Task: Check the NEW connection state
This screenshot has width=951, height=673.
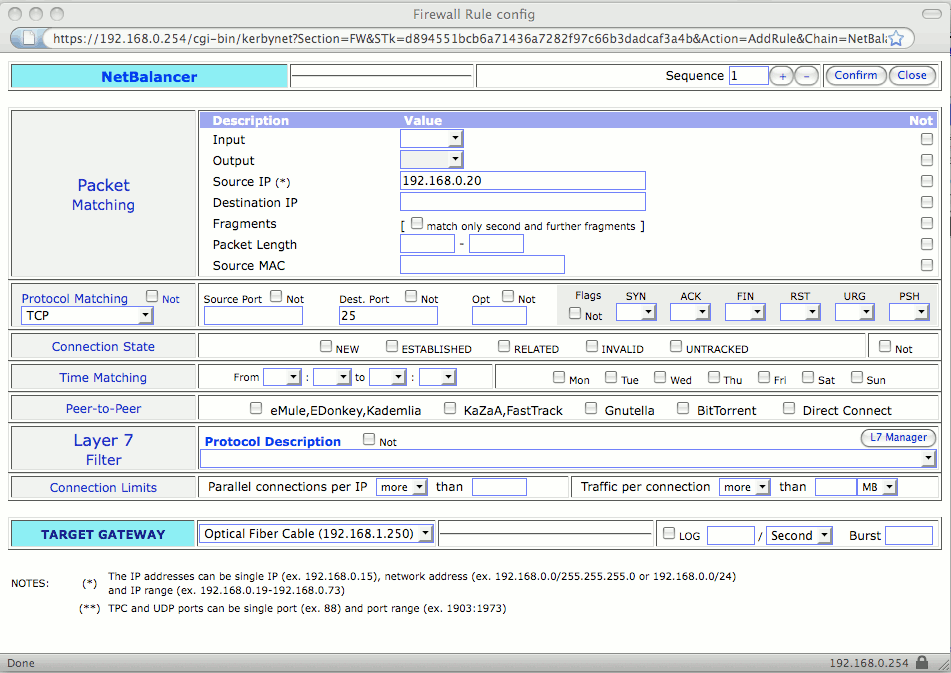Action: pyautogui.click(x=326, y=346)
